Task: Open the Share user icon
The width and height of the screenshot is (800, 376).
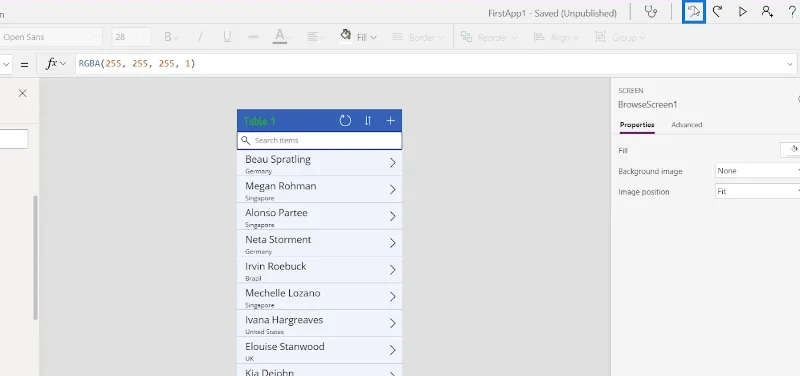Action: click(767, 12)
